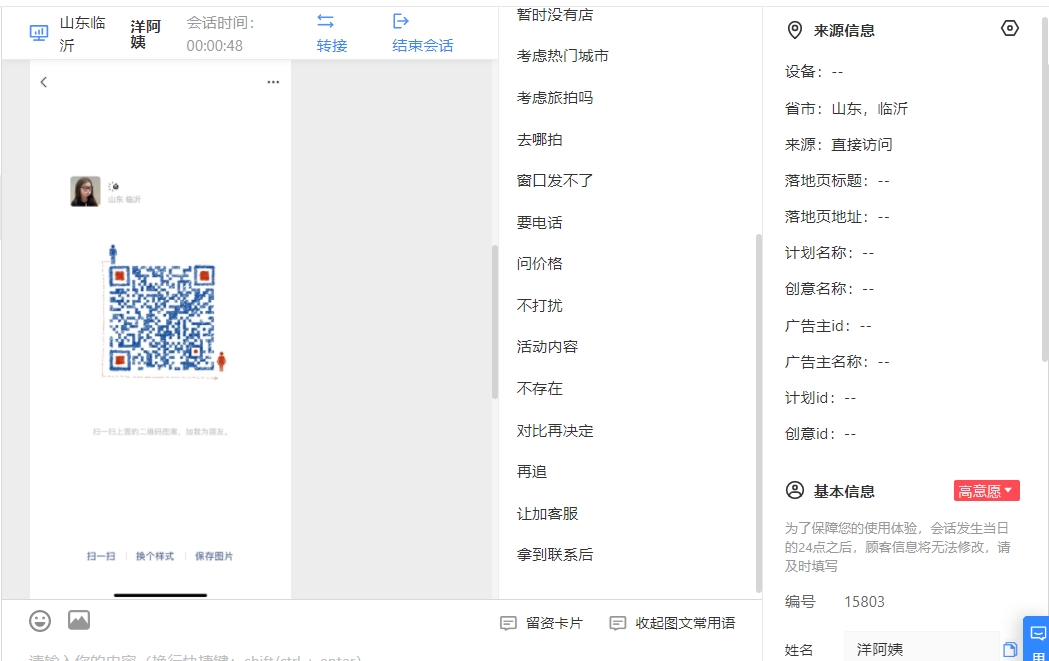Click the avatar photo in chat image
The height and width of the screenshot is (661, 1049).
(85, 191)
